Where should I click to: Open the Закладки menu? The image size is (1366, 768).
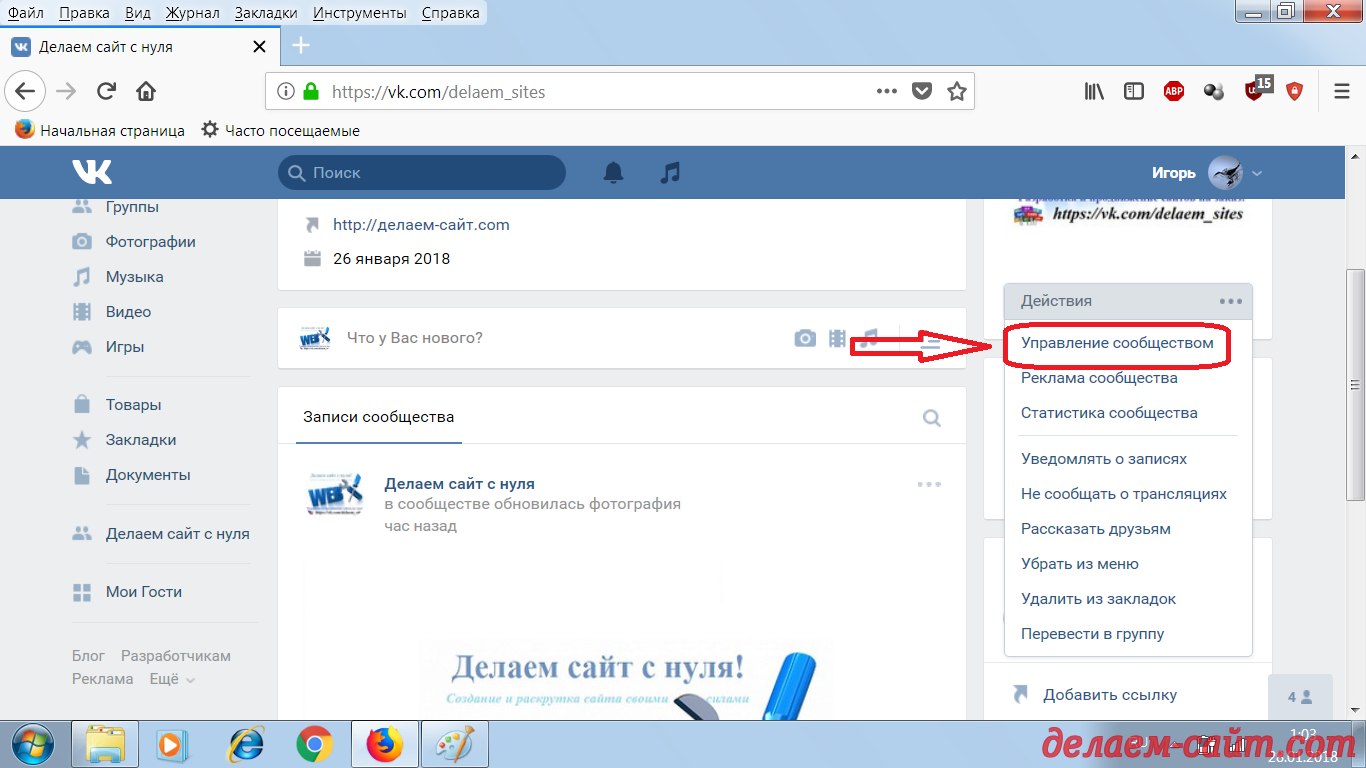pyautogui.click(x=266, y=13)
